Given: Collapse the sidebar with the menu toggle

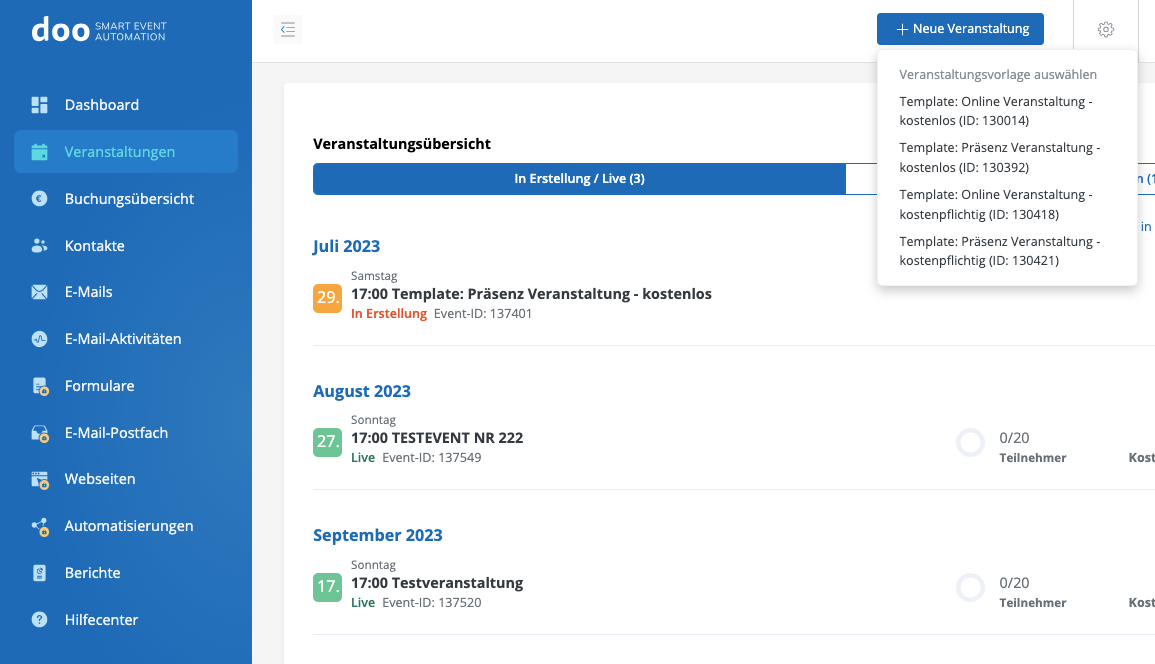Looking at the screenshot, I should tap(288, 30).
